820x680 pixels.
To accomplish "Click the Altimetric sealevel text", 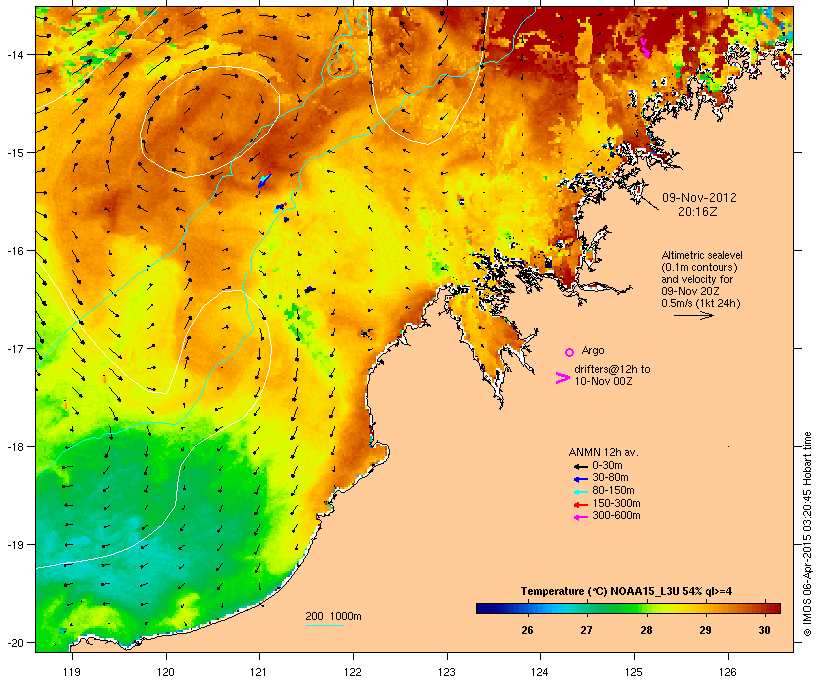I will (x=702, y=255).
